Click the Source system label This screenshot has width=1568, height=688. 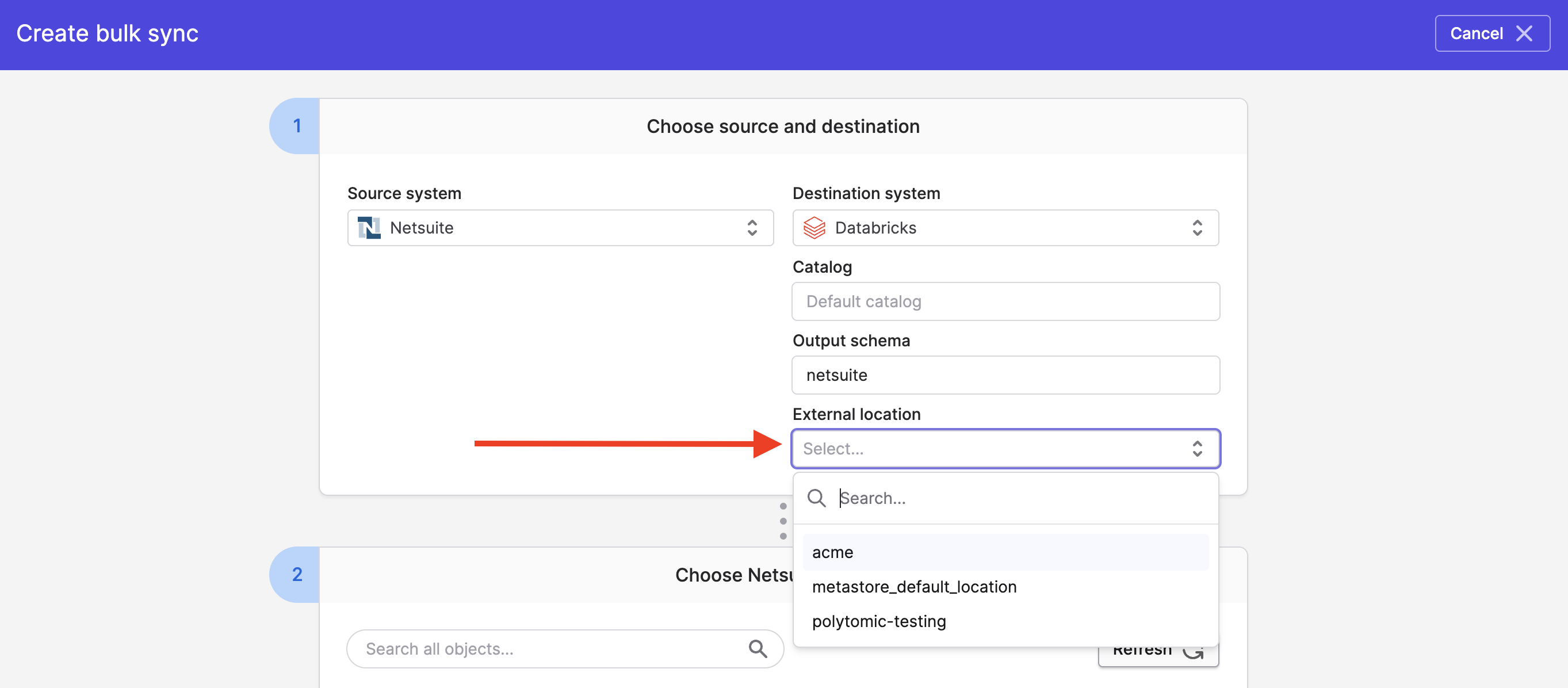404,193
